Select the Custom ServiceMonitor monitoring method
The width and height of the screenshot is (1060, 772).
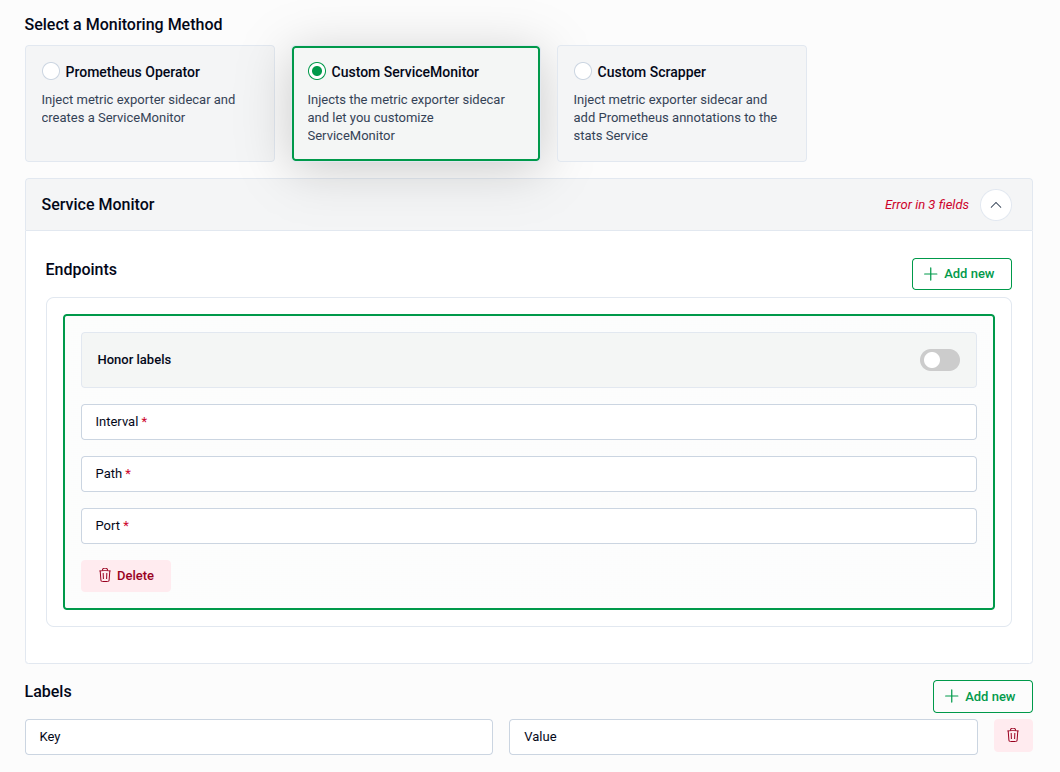pyautogui.click(x=317, y=71)
